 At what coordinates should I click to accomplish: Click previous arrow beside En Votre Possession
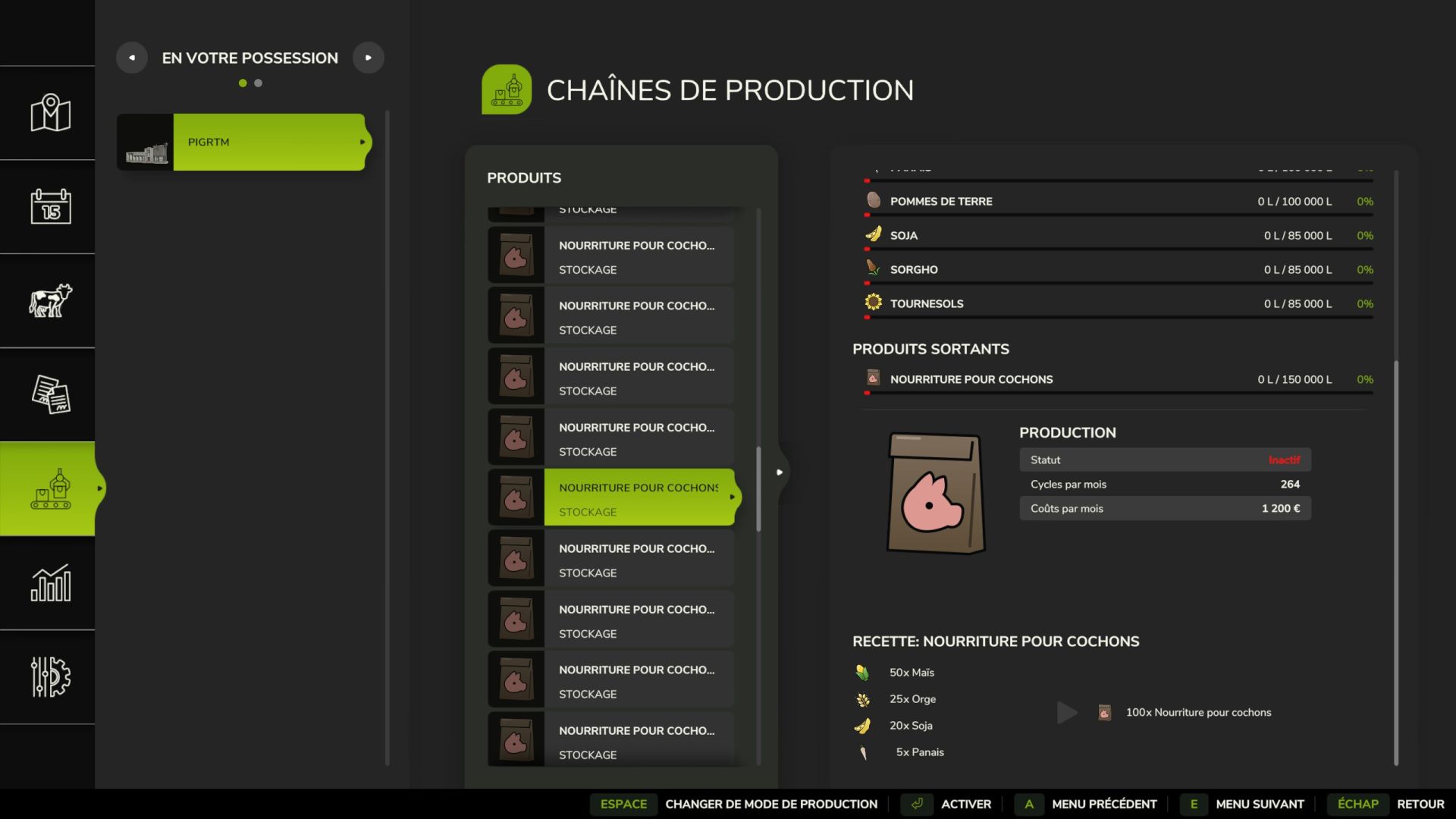pos(132,58)
